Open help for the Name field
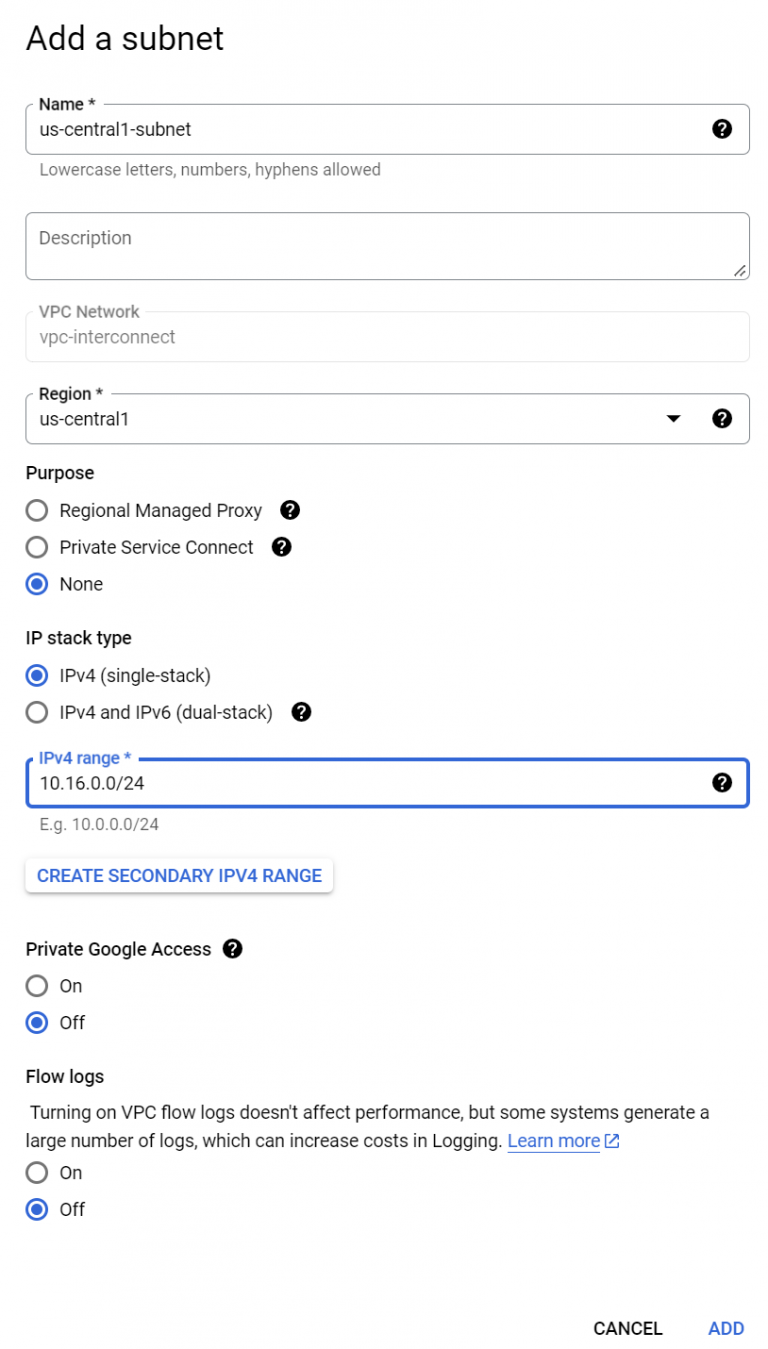 click(723, 129)
